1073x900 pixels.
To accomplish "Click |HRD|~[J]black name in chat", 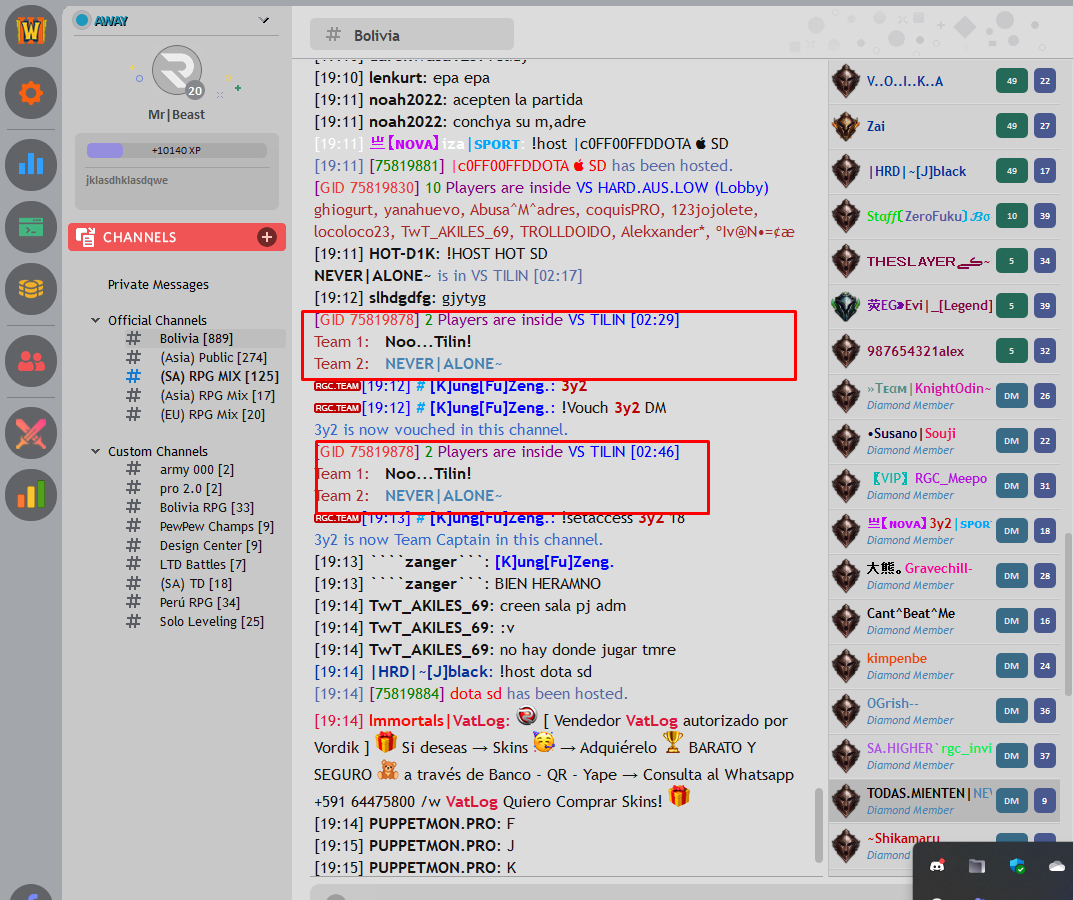I will tap(430, 671).
